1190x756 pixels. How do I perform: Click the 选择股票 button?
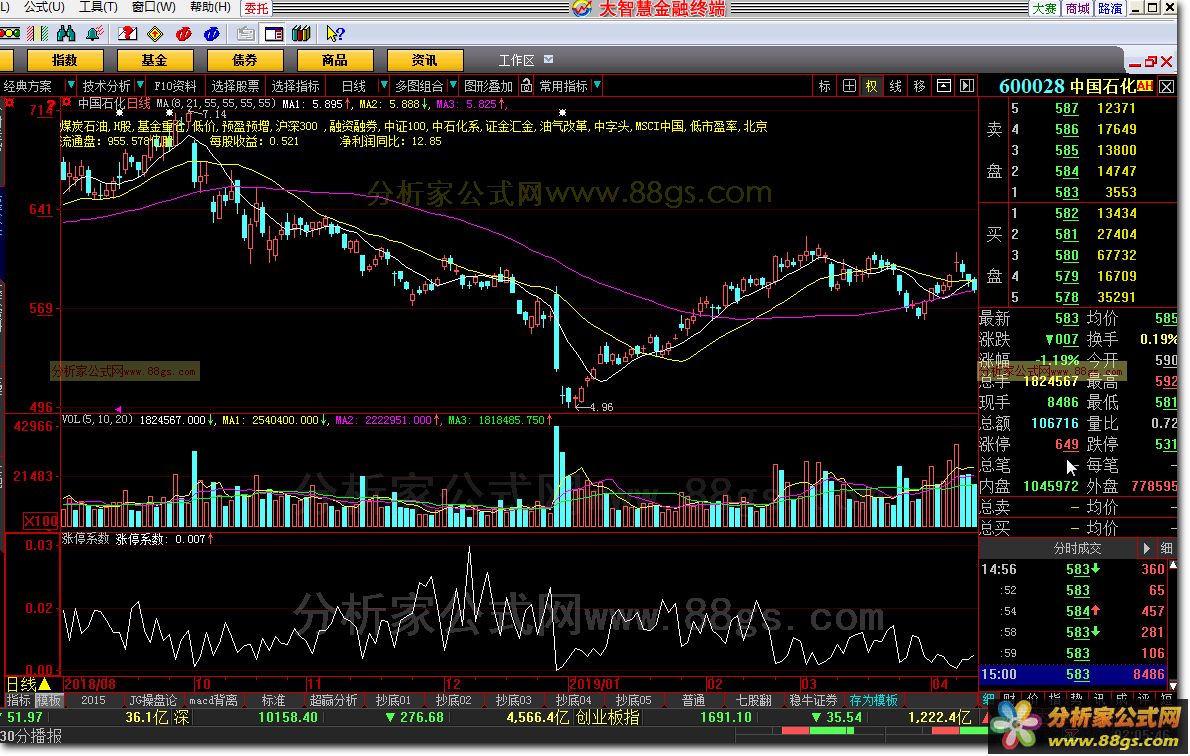(235, 86)
